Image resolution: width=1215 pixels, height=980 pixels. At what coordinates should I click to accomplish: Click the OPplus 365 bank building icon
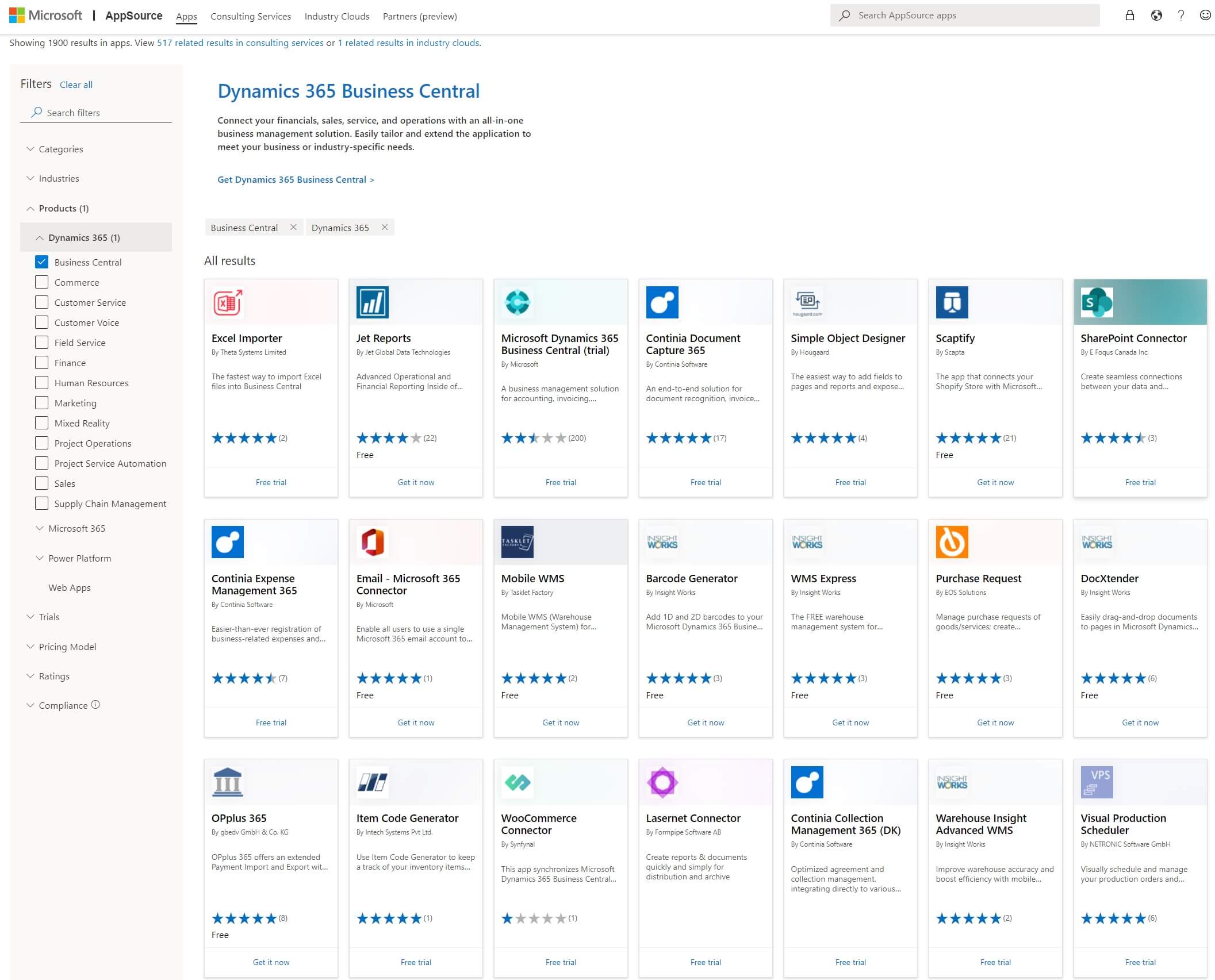[x=228, y=782]
